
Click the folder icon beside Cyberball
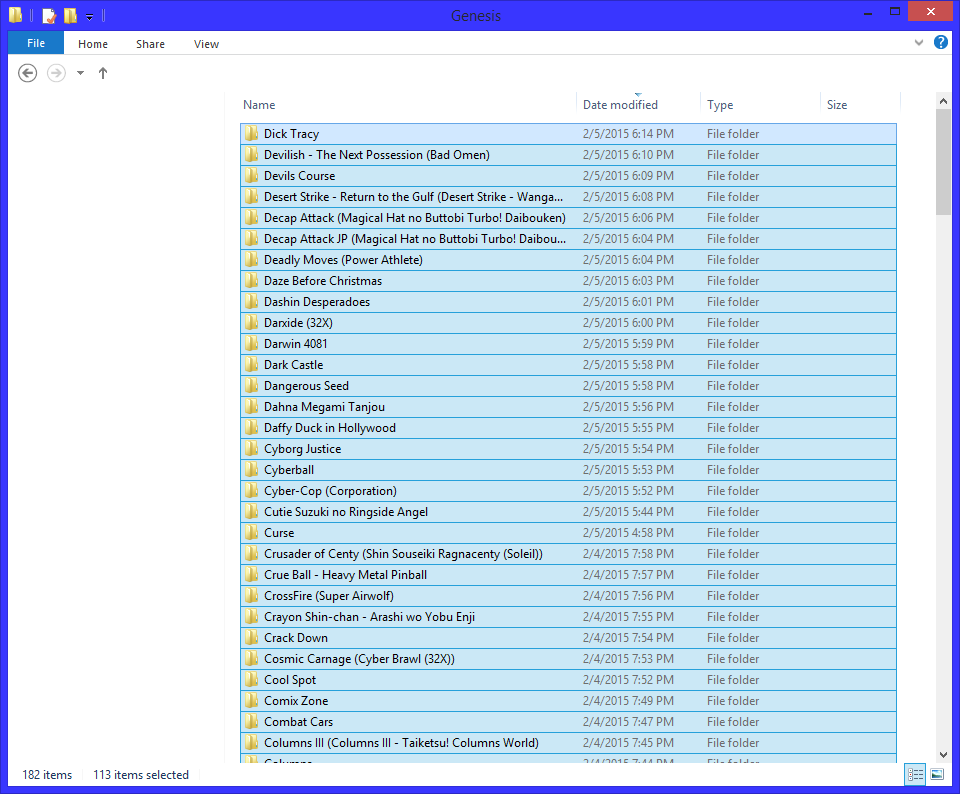[252, 470]
